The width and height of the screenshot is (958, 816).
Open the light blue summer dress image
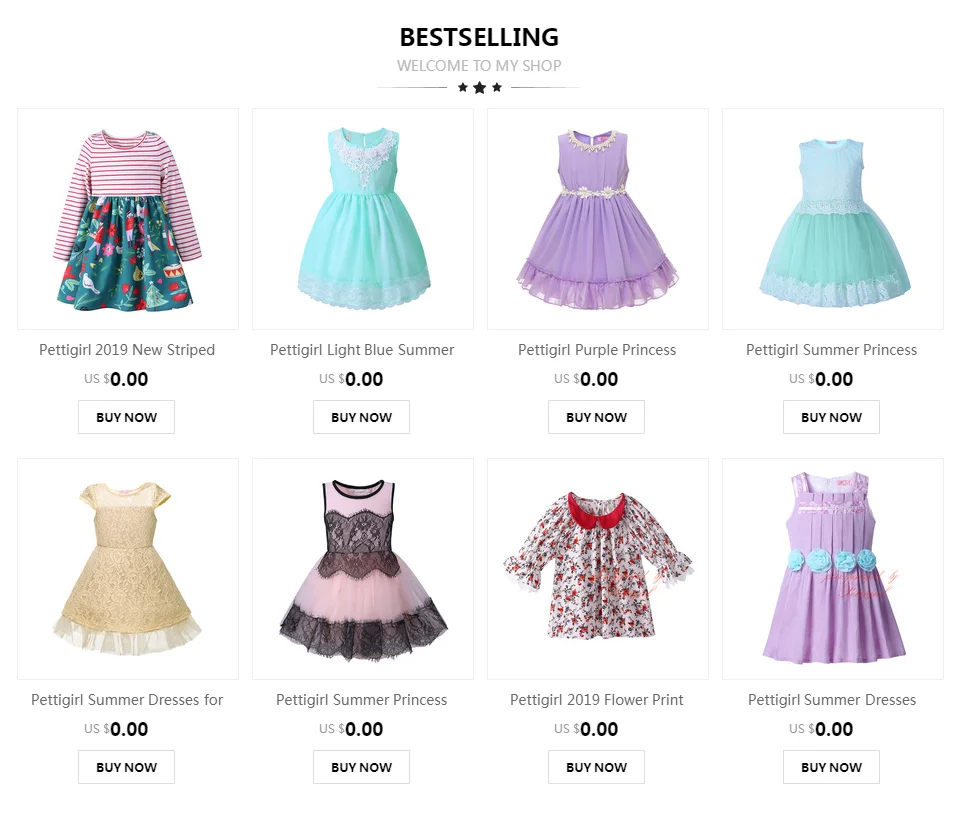coord(363,219)
